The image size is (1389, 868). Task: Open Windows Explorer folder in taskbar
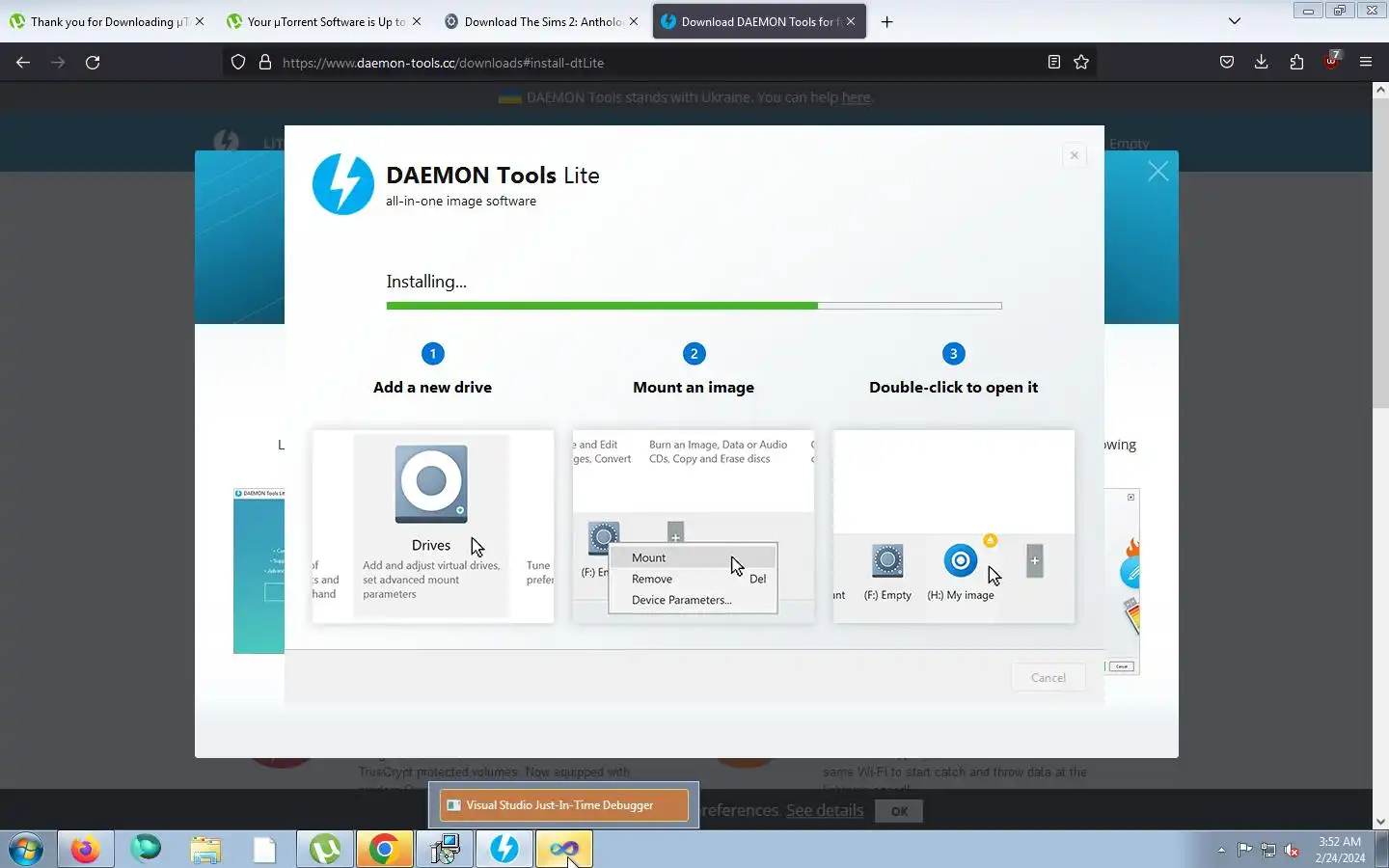click(205, 850)
